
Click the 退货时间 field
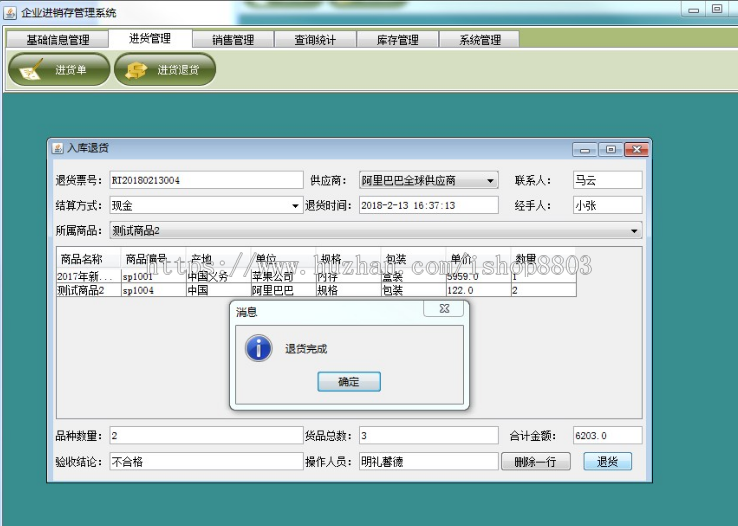[428, 205]
